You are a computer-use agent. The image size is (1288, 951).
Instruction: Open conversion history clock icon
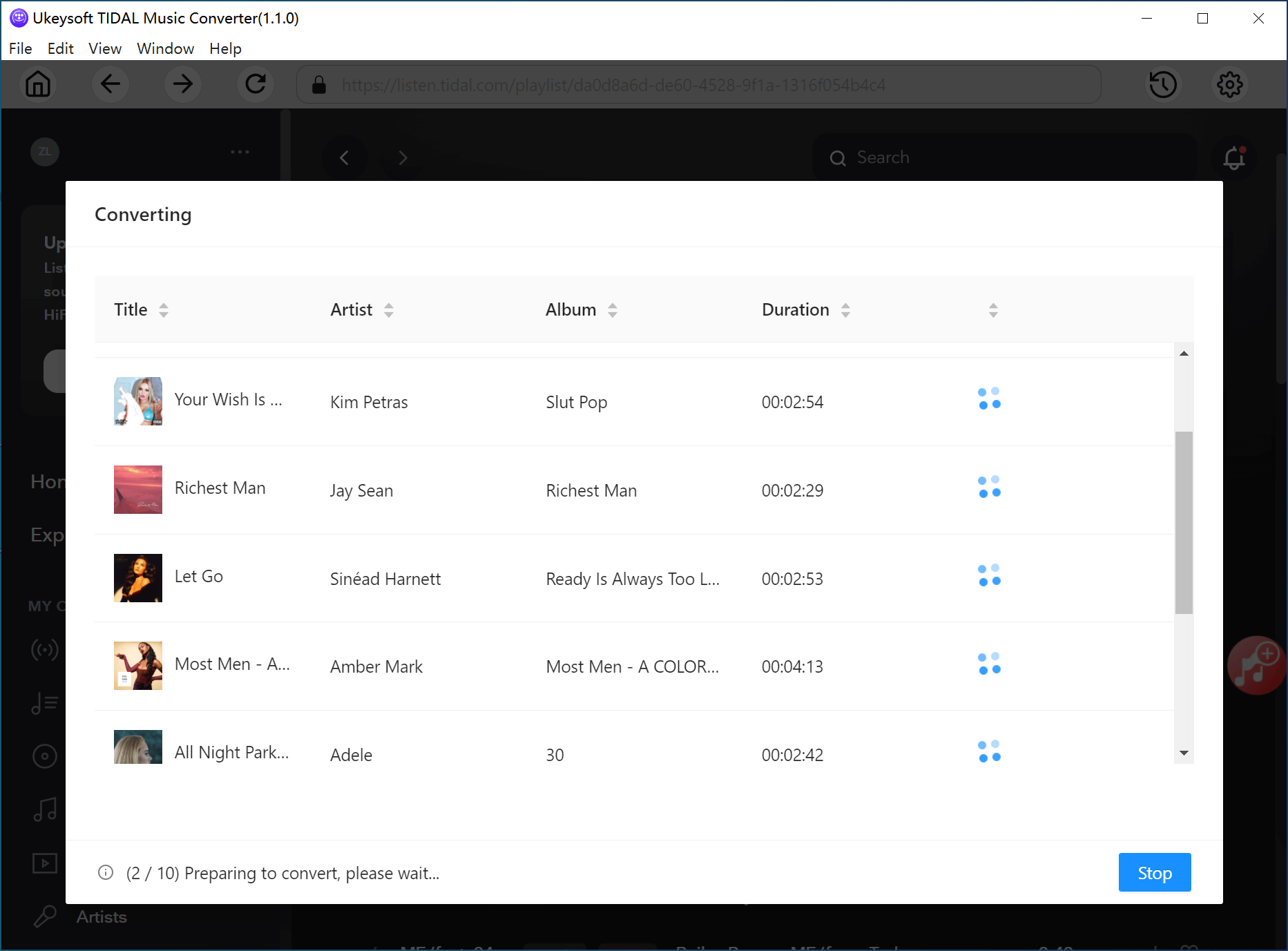coord(1162,84)
